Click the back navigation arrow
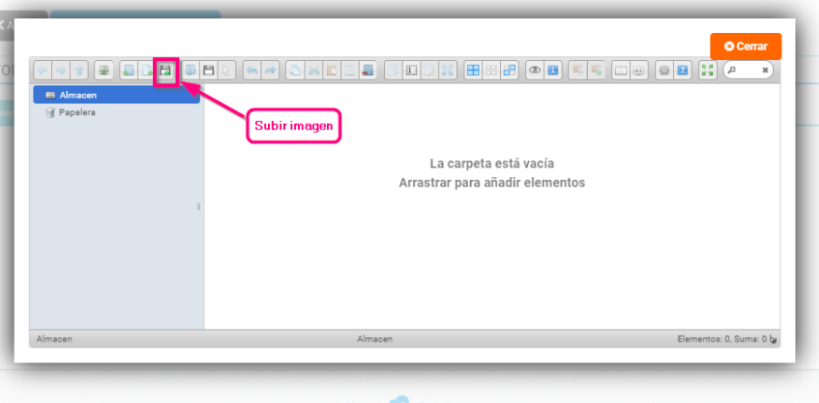The height and width of the screenshot is (403, 819). (43, 70)
